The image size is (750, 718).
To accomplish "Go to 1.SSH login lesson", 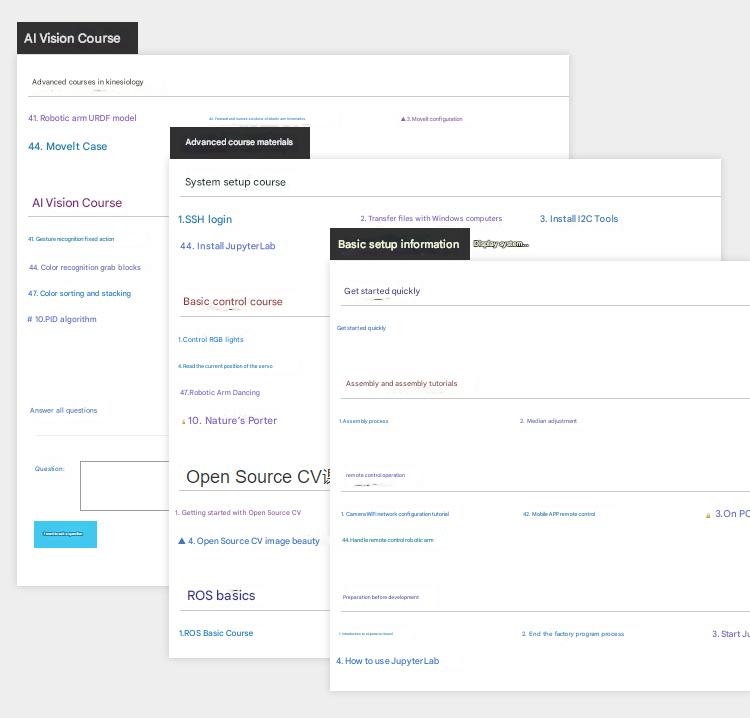I will coord(205,219).
